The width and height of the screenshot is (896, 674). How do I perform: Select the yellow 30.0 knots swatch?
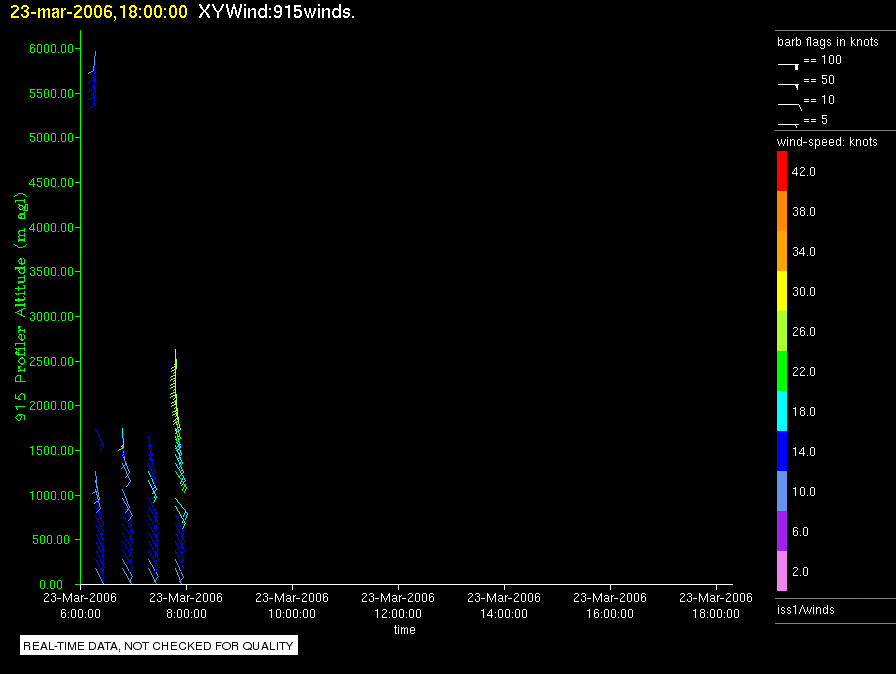click(x=782, y=291)
